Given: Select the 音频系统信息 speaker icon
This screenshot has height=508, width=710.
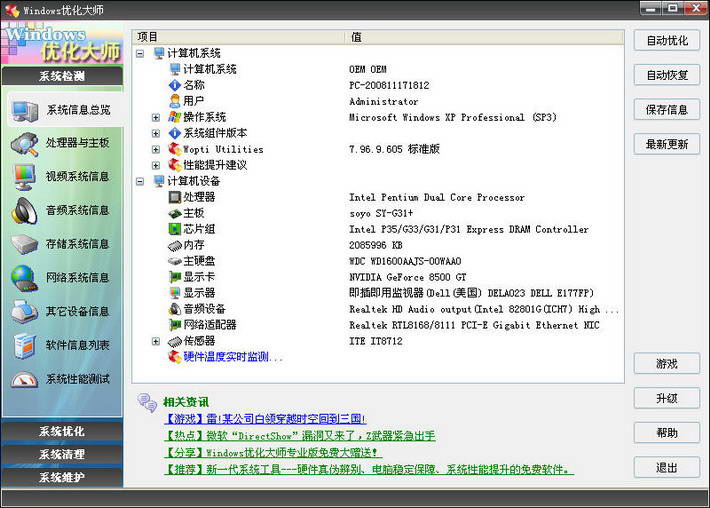Looking at the screenshot, I should (x=25, y=211).
